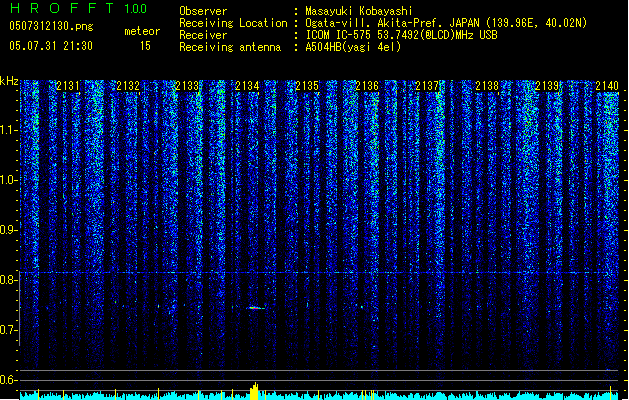This screenshot has width=629, height=400.
Task: Click time marker 2134
Action: pyautogui.click(x=247, y=86)
